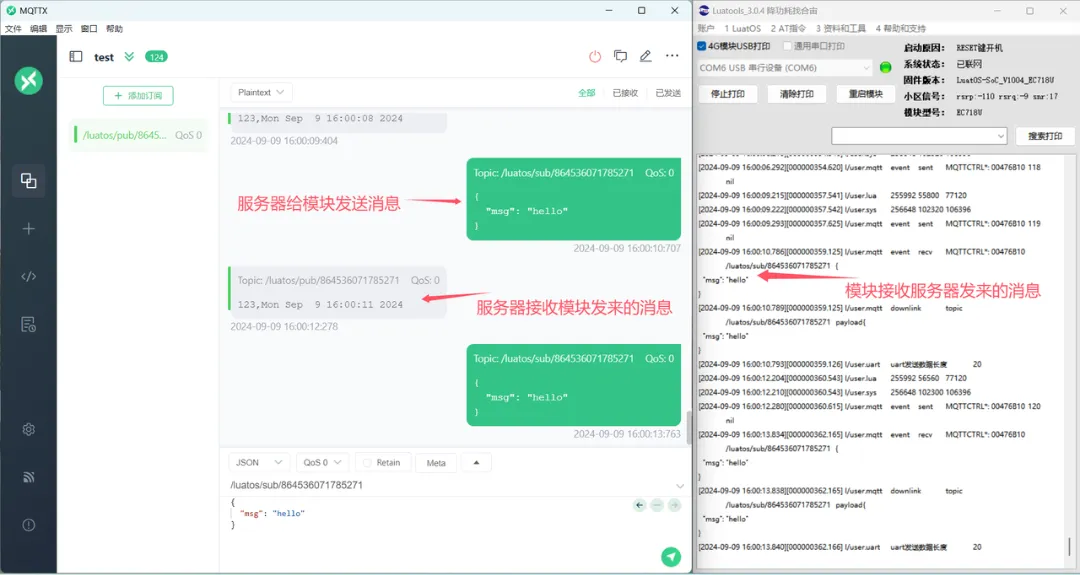Viewport: 1080px width, 575px height.
Task: Click the 添加订阅 button
Action: [x=138, y=96]
